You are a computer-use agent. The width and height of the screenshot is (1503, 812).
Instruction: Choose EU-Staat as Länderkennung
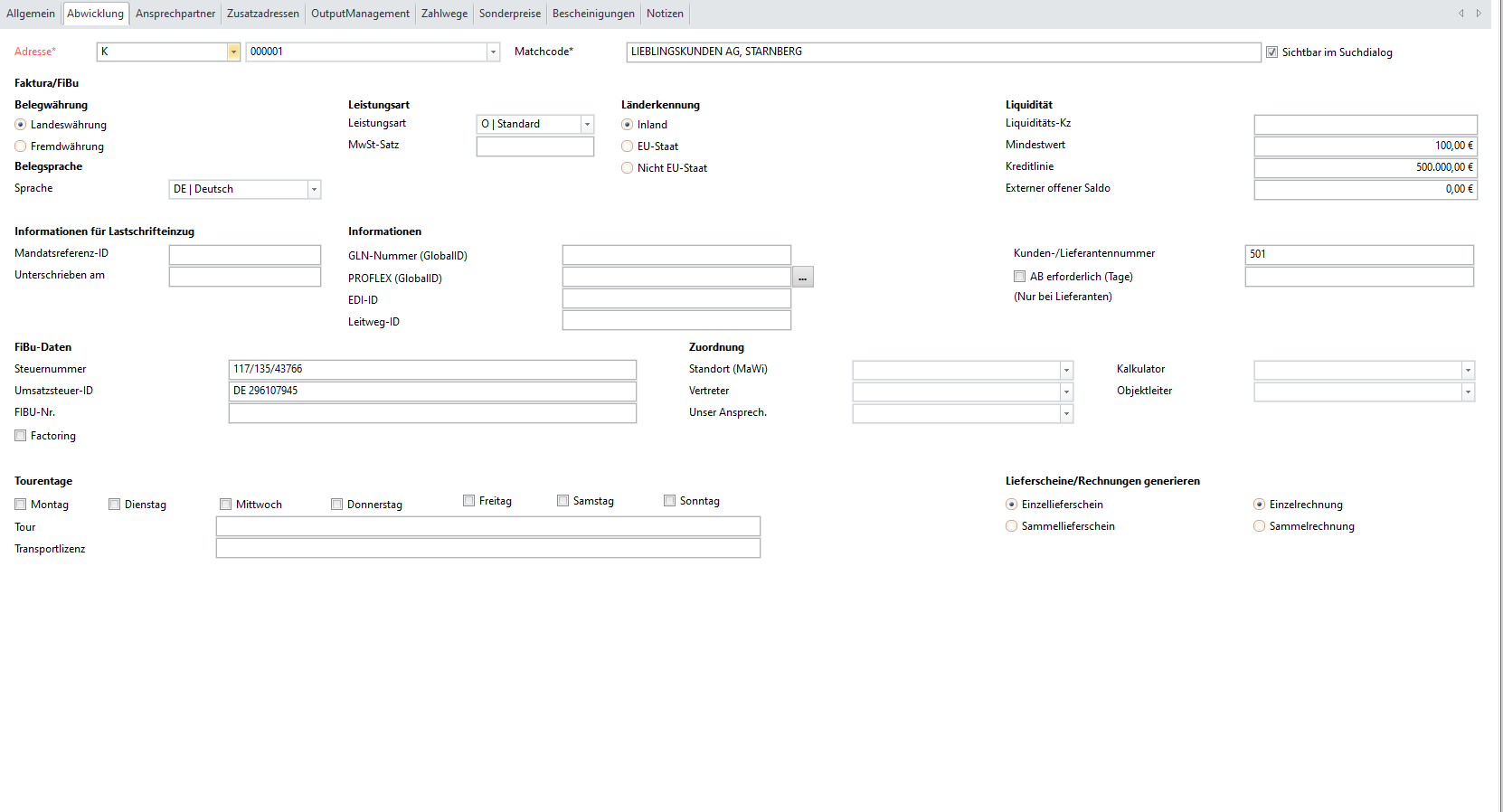click(x=627, y=146)
